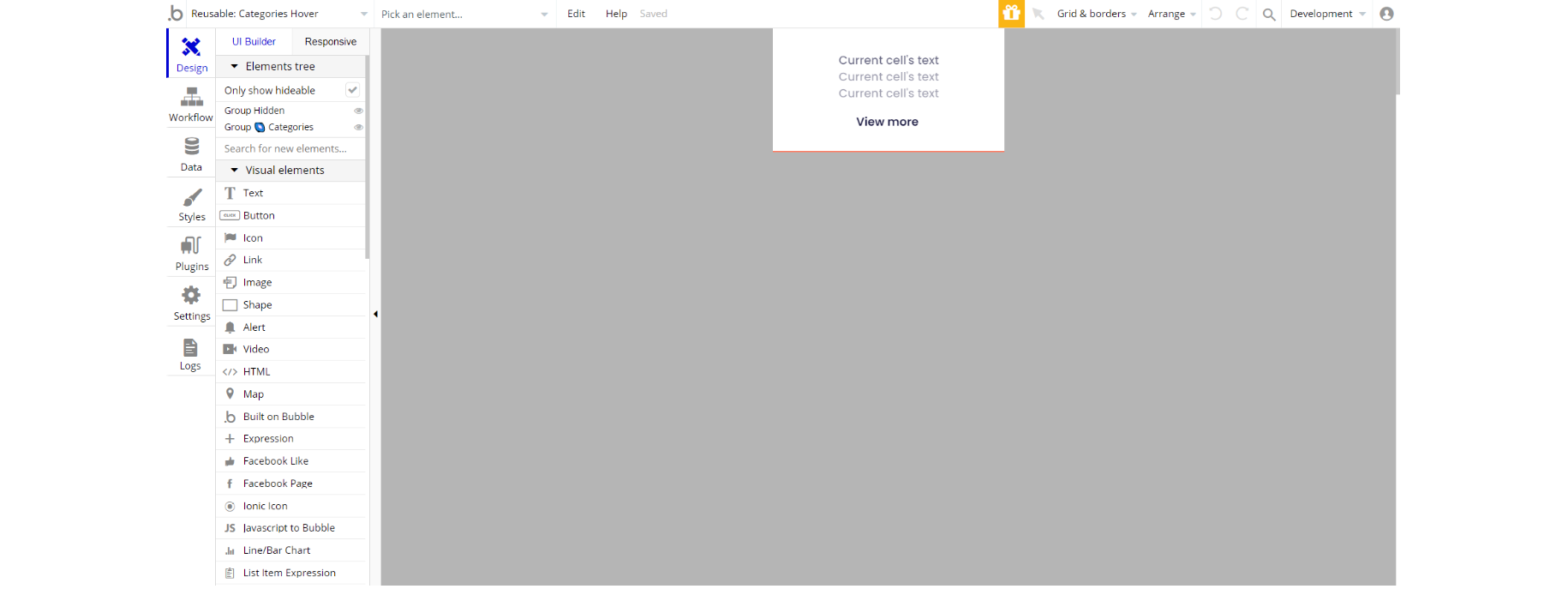Open the user account icon
The height and width of the screenshot is (595, 1568).
point(1386,14)
